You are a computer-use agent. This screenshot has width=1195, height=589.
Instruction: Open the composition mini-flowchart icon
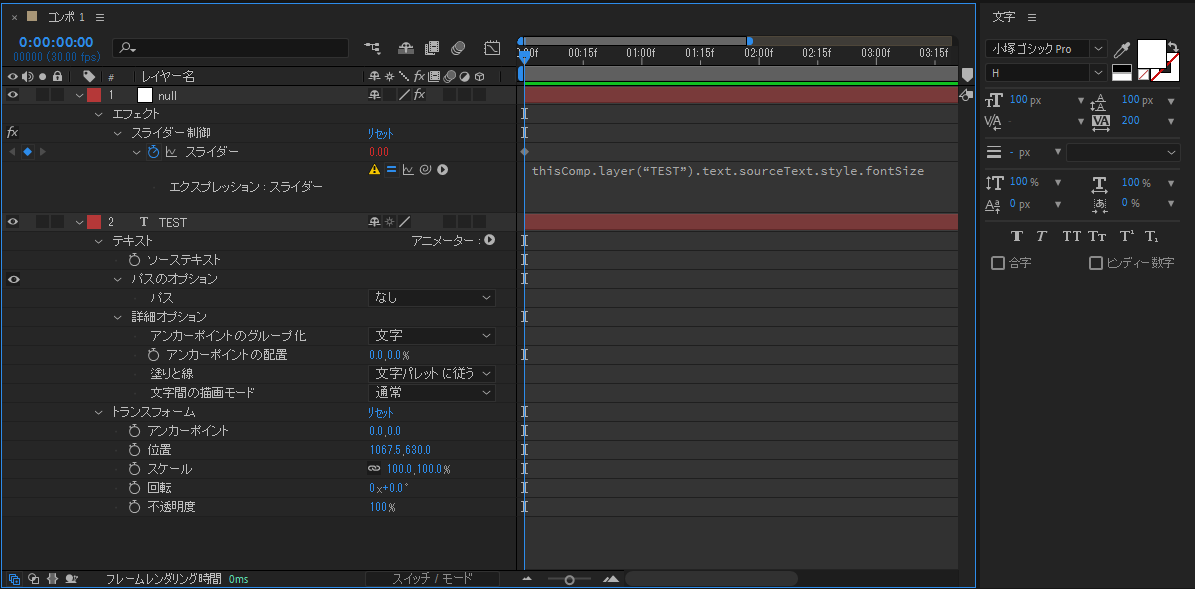(x=372, y=48)
